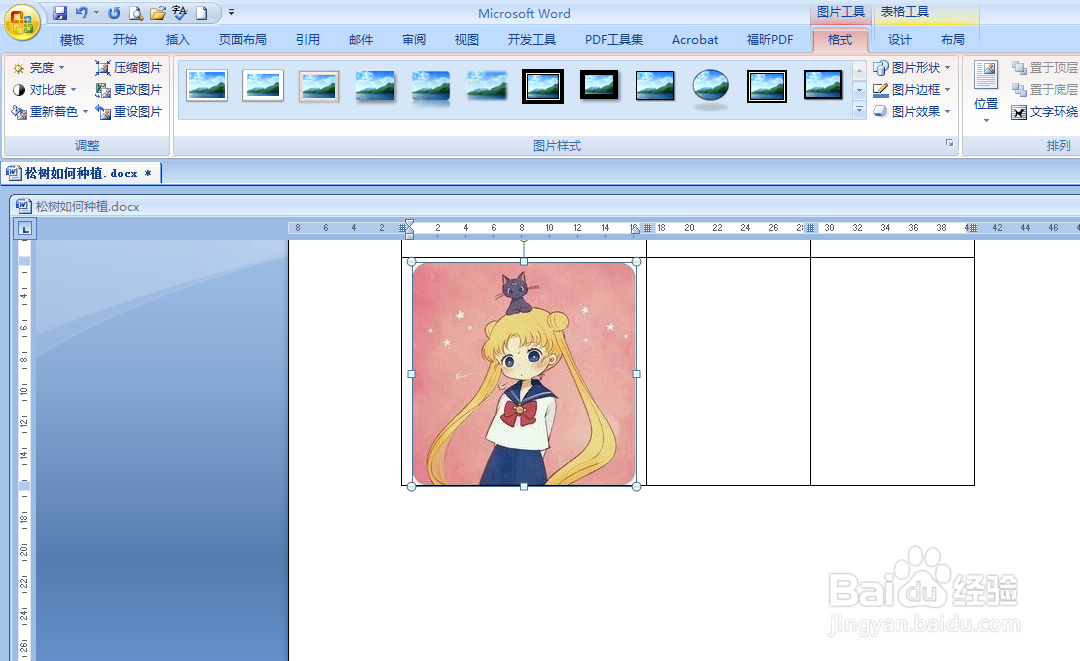Undo the last action
This screenshot has width=1080, height=661.
click(82, 12)
